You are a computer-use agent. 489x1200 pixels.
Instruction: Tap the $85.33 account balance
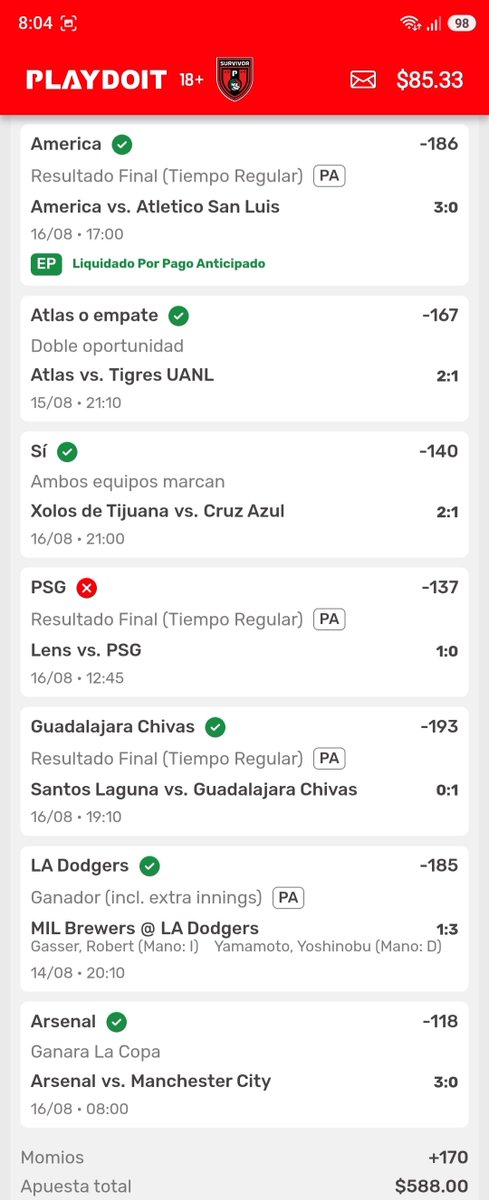tap(430, 80)
